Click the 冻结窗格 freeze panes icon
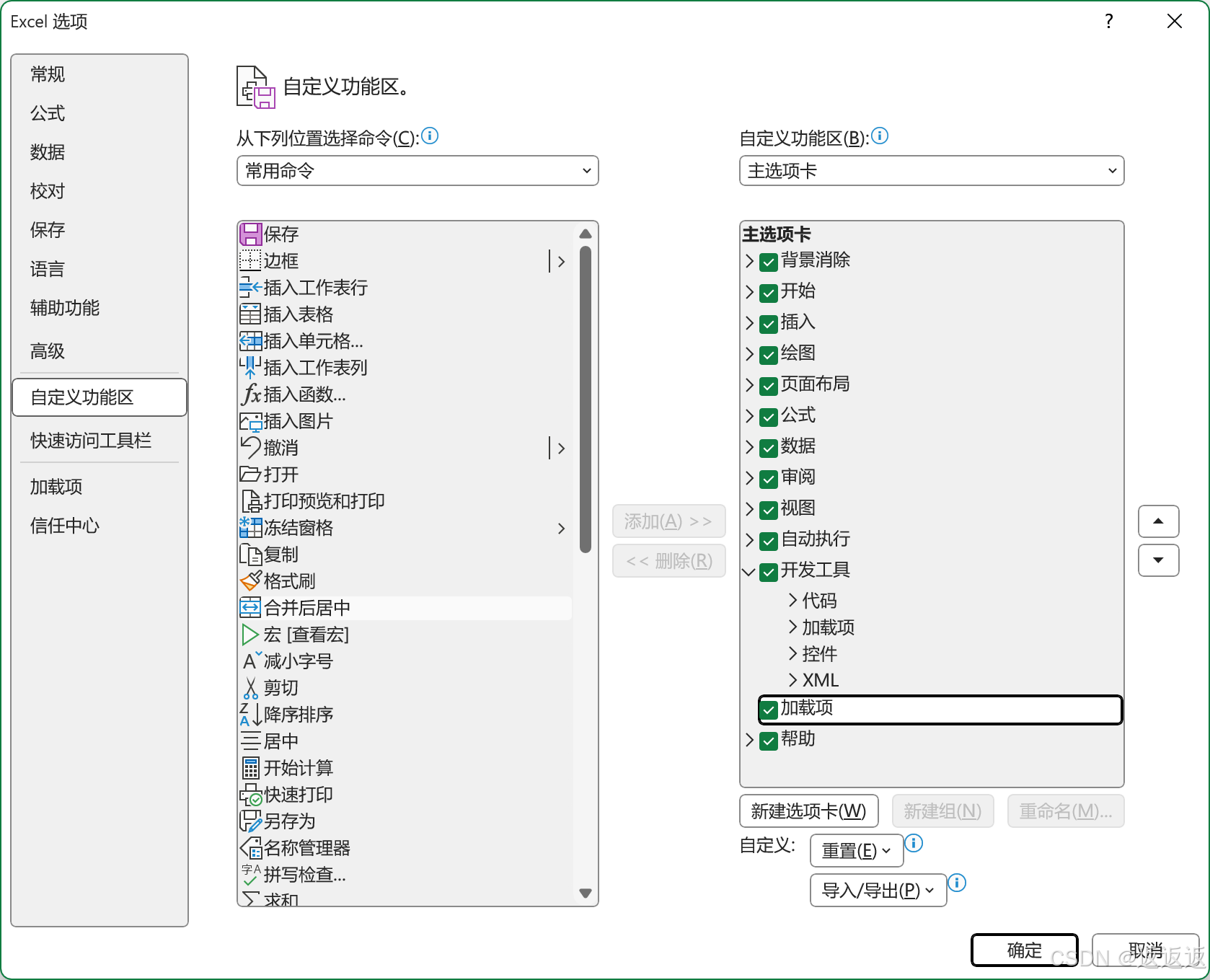The image size is (1210, 980). 250,527
